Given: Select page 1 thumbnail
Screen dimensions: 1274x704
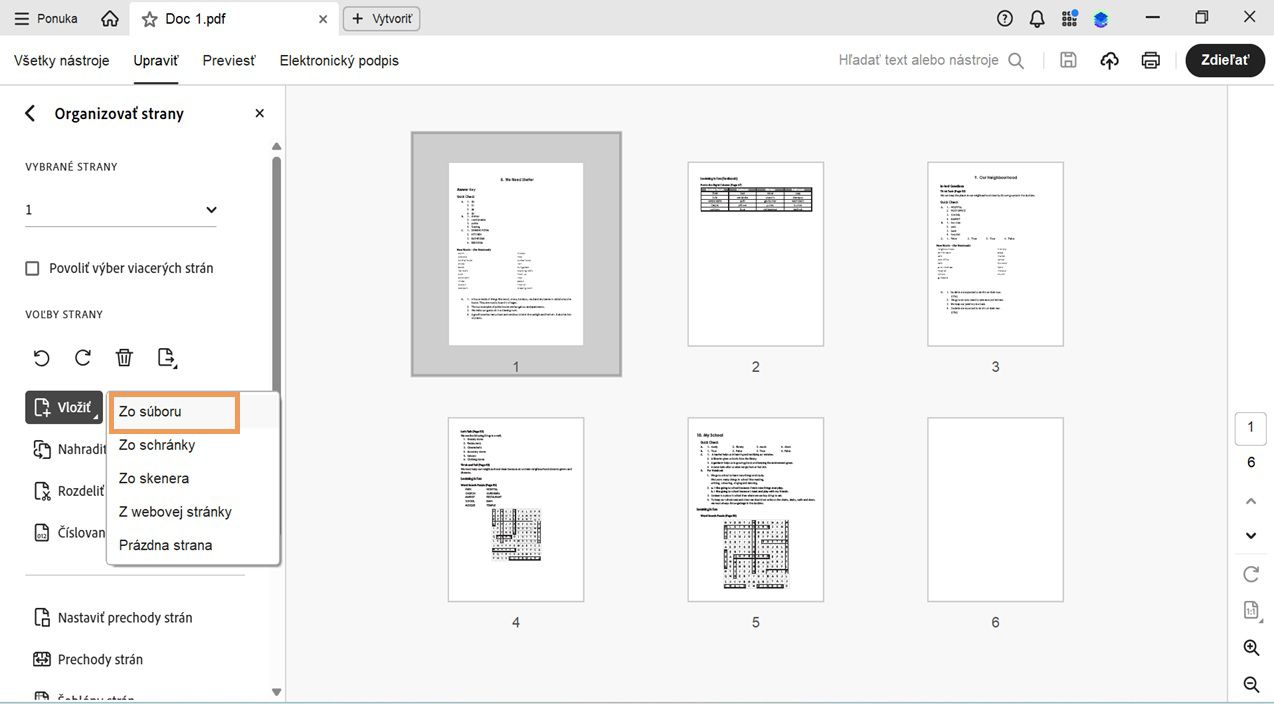Looking at the screenshot, I should 515,254.
